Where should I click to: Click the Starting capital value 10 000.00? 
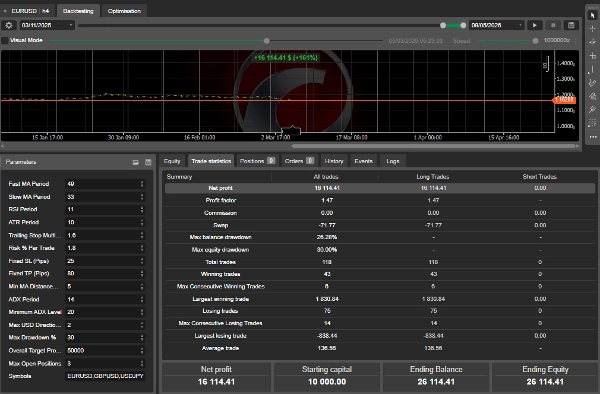tap(327, 382)
